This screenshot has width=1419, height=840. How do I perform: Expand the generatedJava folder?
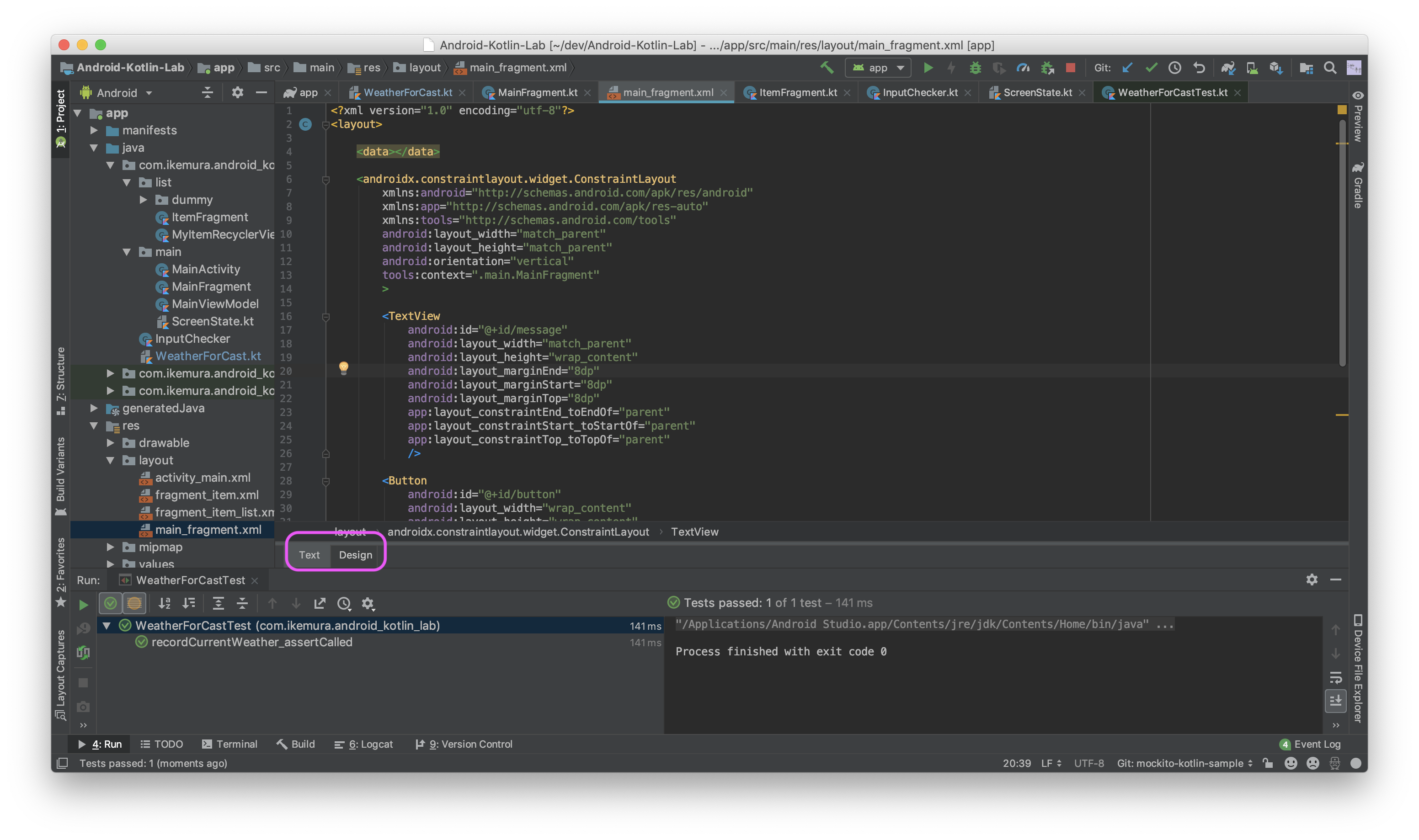pyautogui.click(x=94, y=408)
